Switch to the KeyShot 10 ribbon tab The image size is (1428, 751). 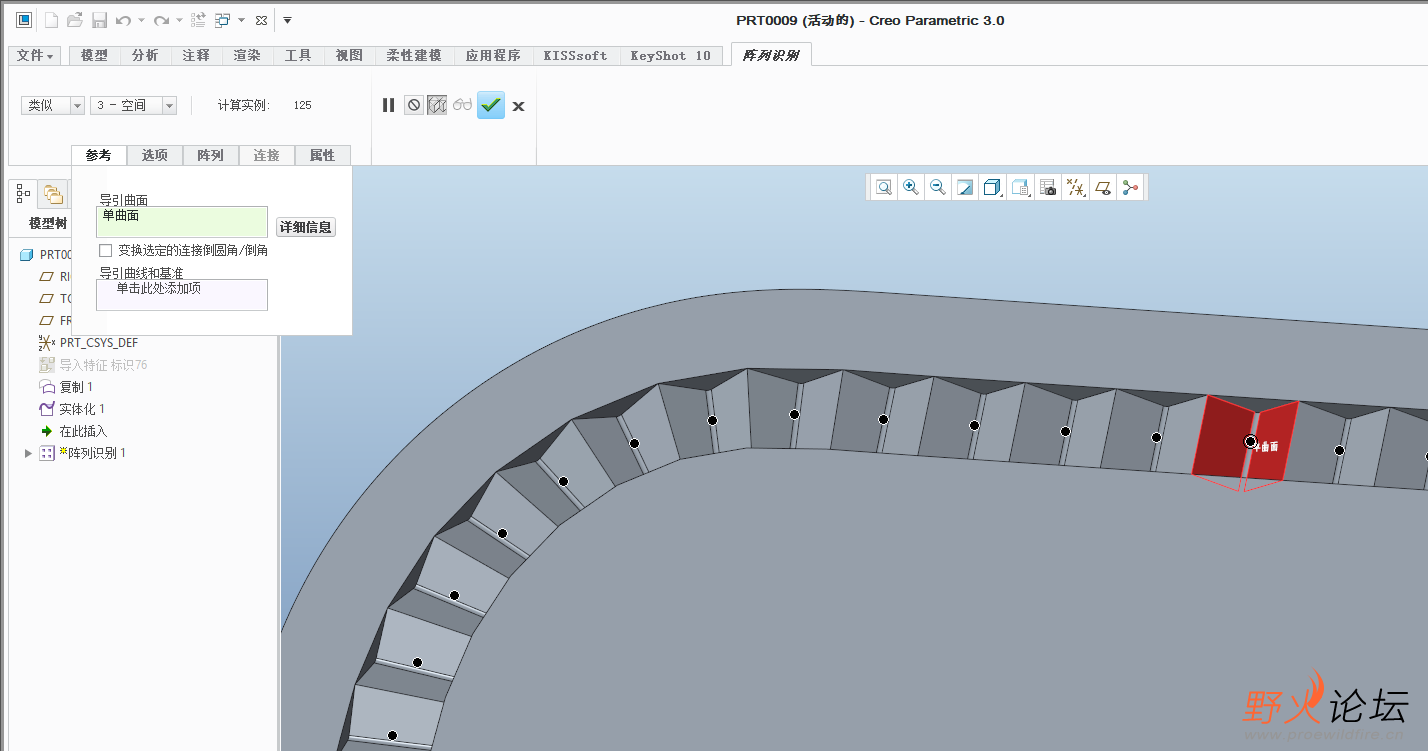(x=670, y=56)
